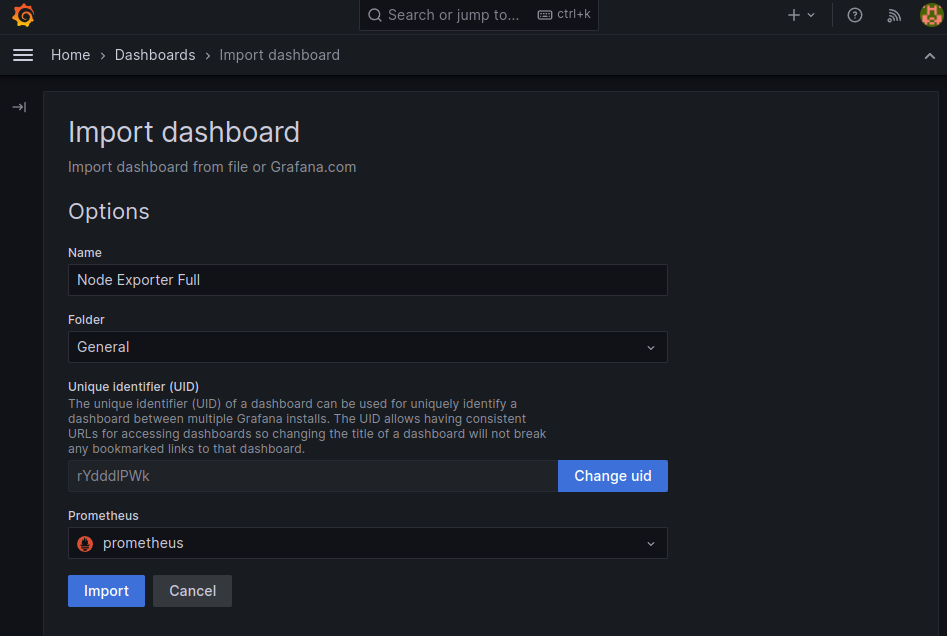Viewport: 947px width, 636px height.
Task: Navigate to Dashboards breadcrumb
Action: [155, 55]
